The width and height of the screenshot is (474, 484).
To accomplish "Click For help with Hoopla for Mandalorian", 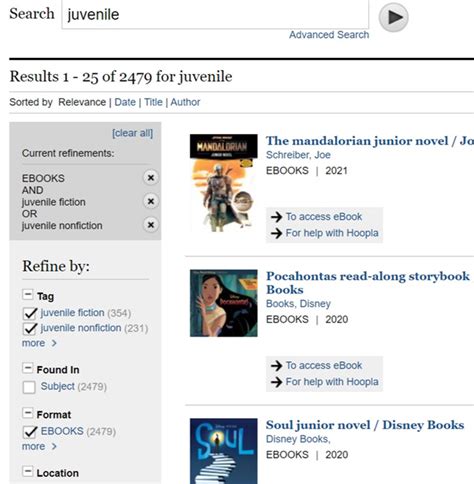I will click(x=332, y=233).
